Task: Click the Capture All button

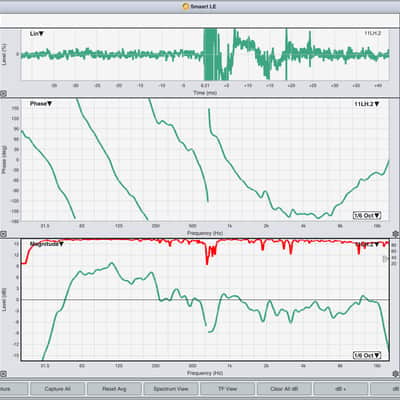Action: (x=57, y=389)
